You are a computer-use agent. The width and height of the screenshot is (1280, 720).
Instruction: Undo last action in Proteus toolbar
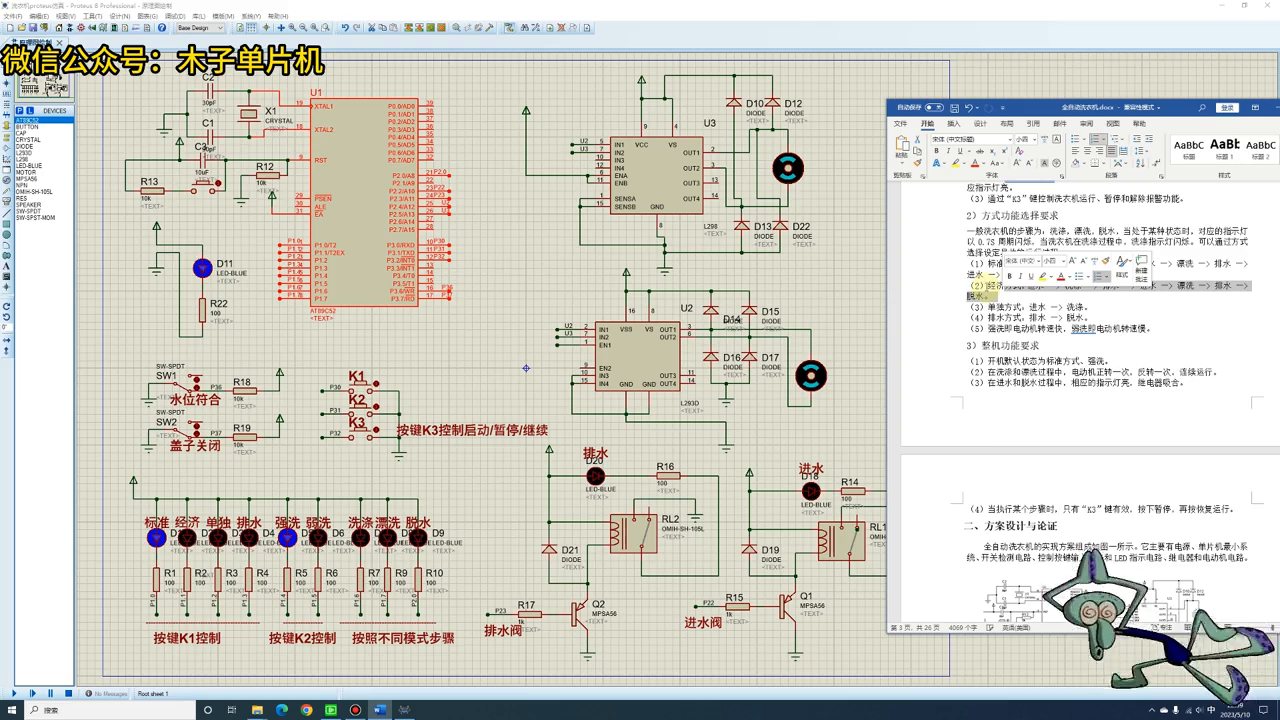tap(345, 28)
